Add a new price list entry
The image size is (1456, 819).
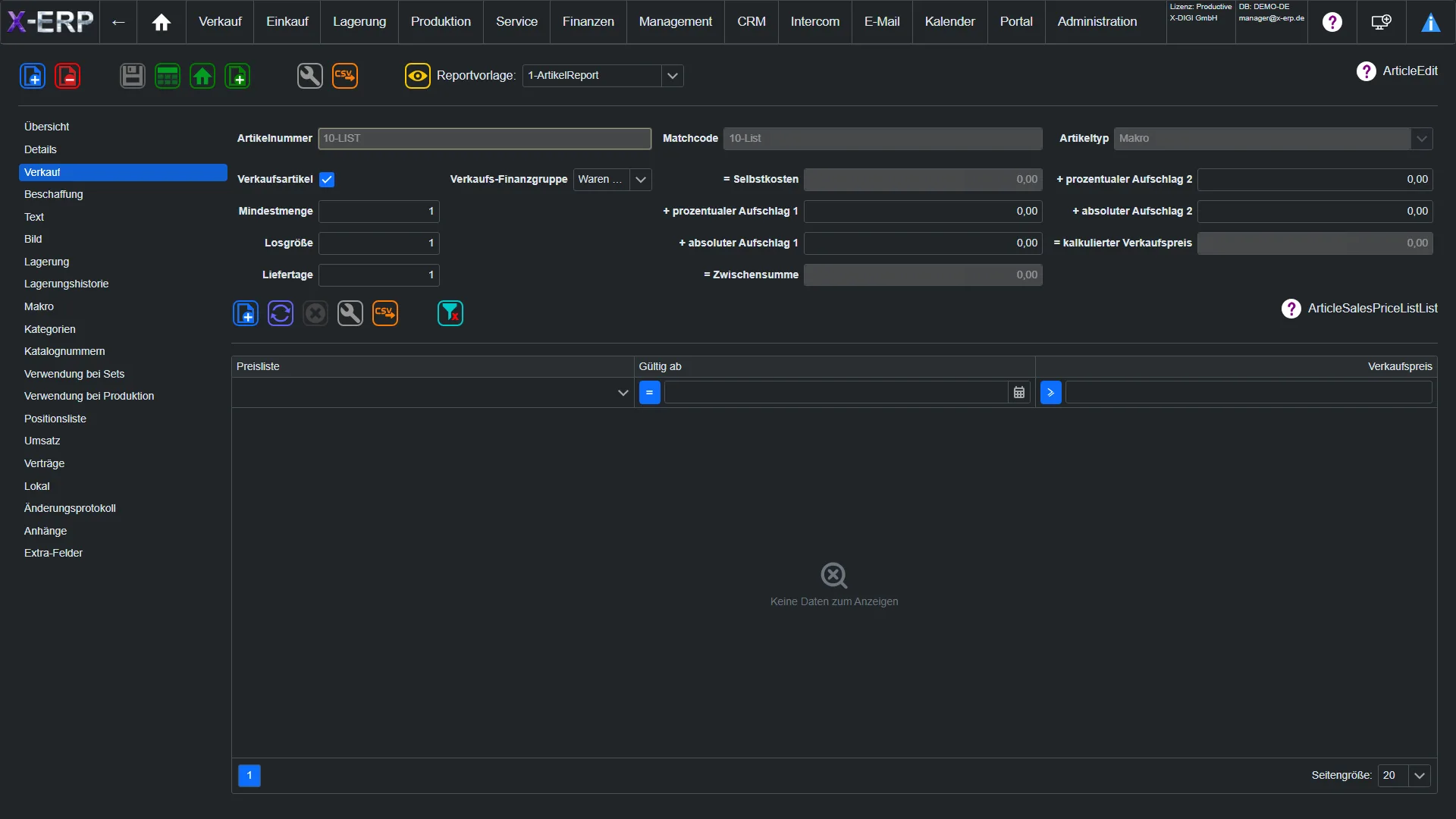pos(246,313)
